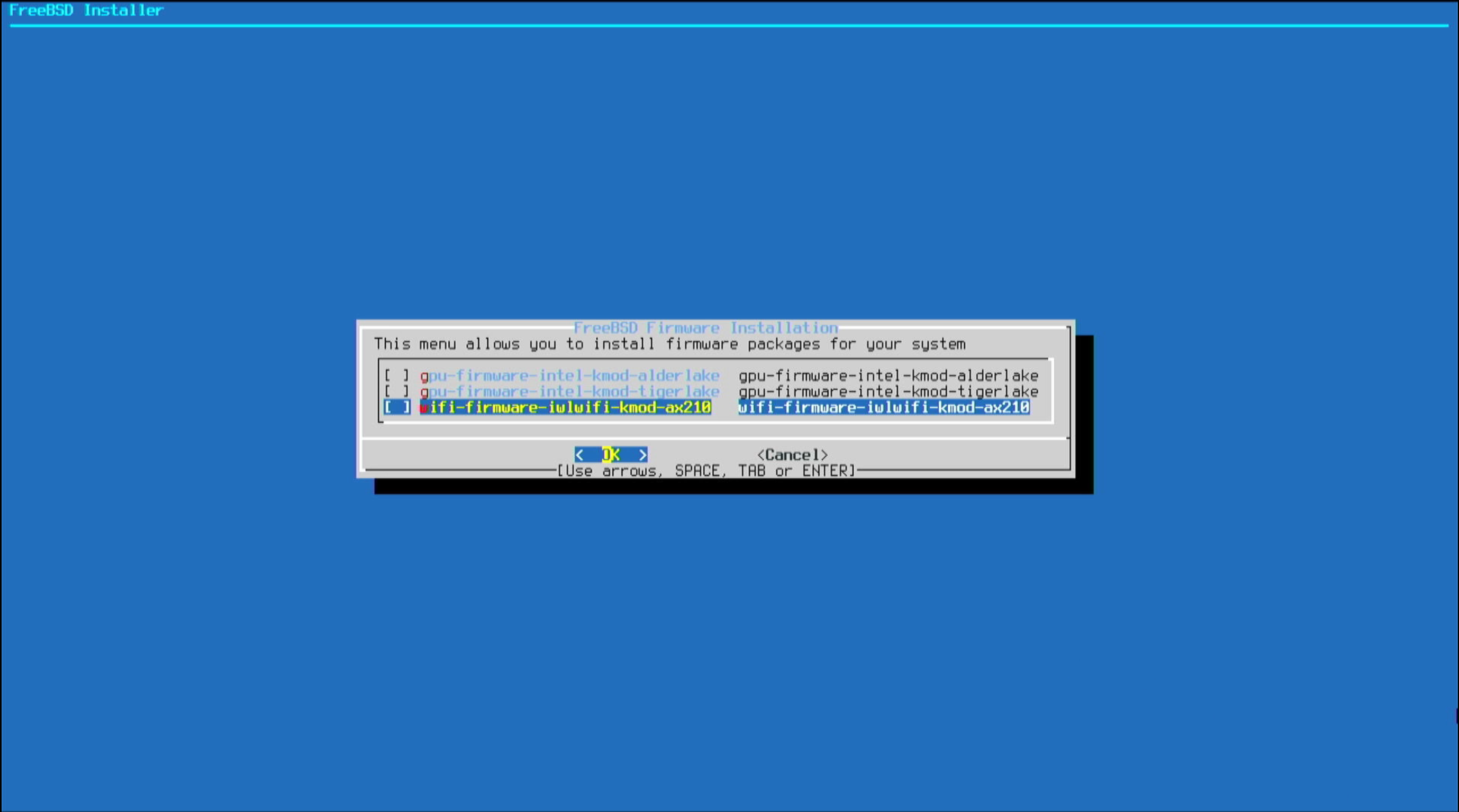Click the red 'g' hotkey letter of tigerlake
Image resolution: width=1459 pixels, height=812 pixels.
click(424, 391)
